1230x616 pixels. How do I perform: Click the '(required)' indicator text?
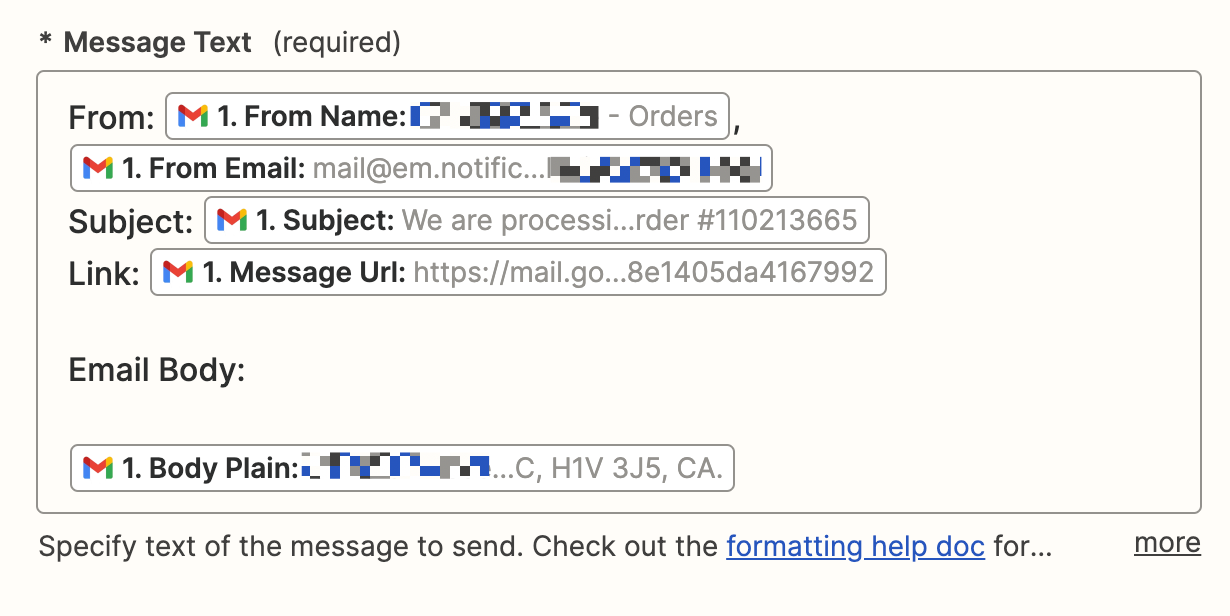[337, 42]
